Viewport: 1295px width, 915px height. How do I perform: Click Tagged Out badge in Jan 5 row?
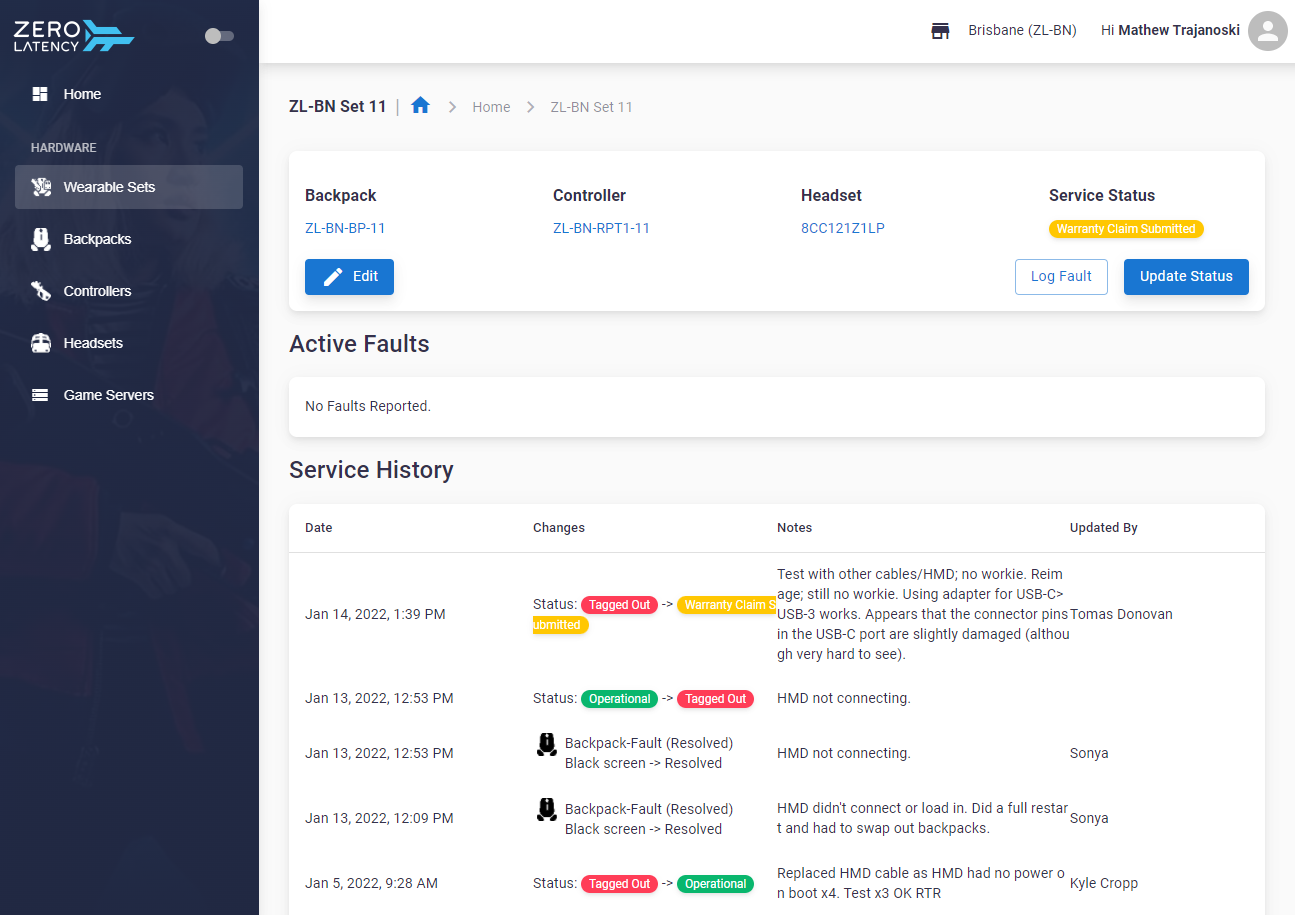tap(619, 884)
